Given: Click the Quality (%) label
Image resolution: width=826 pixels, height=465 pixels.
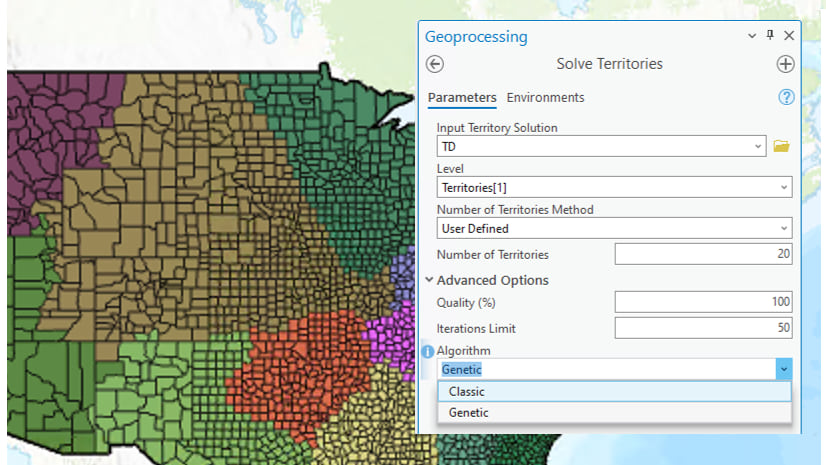Looking at the screenshot, I should click(x=466, y=303).
